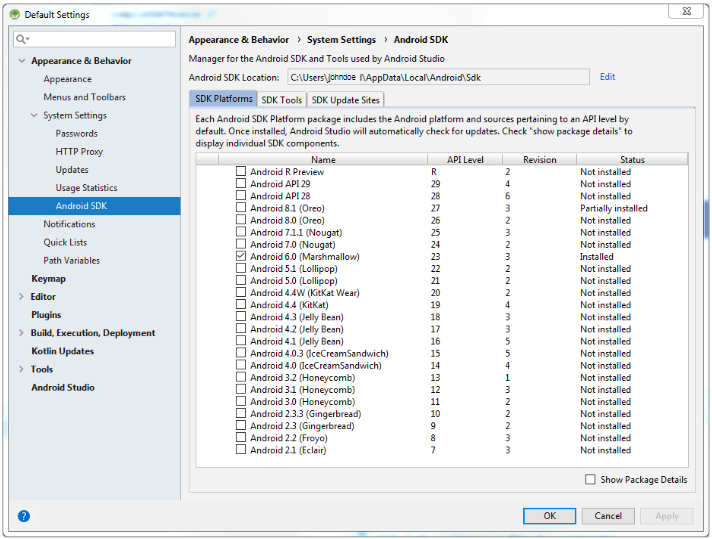Open Updates settings page
Image resolution: width=712 pixels, height=539 pixels.
pos(72,169)
